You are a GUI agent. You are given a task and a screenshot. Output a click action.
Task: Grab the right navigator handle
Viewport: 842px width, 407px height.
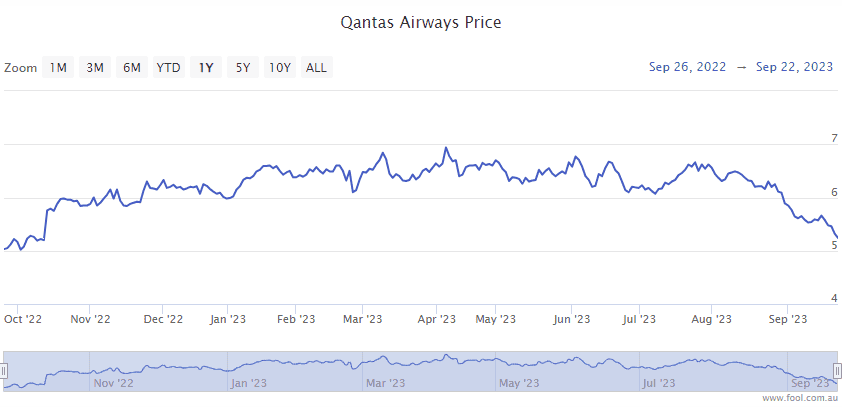pyautogui.click(x=837, y=370)
